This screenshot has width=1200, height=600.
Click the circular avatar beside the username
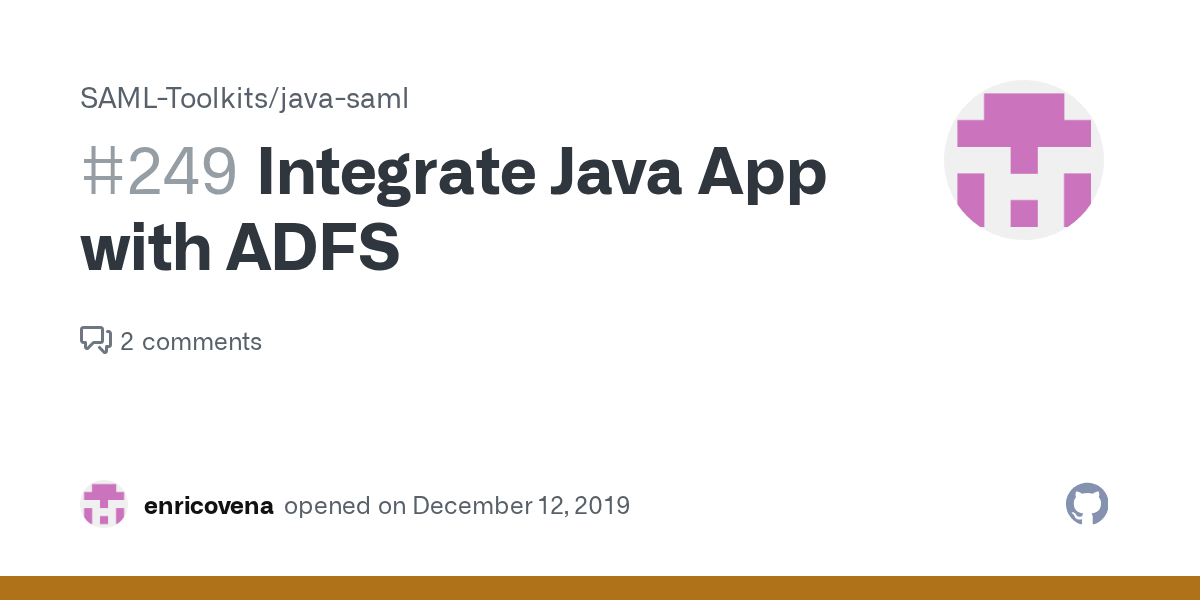point(104,505)
